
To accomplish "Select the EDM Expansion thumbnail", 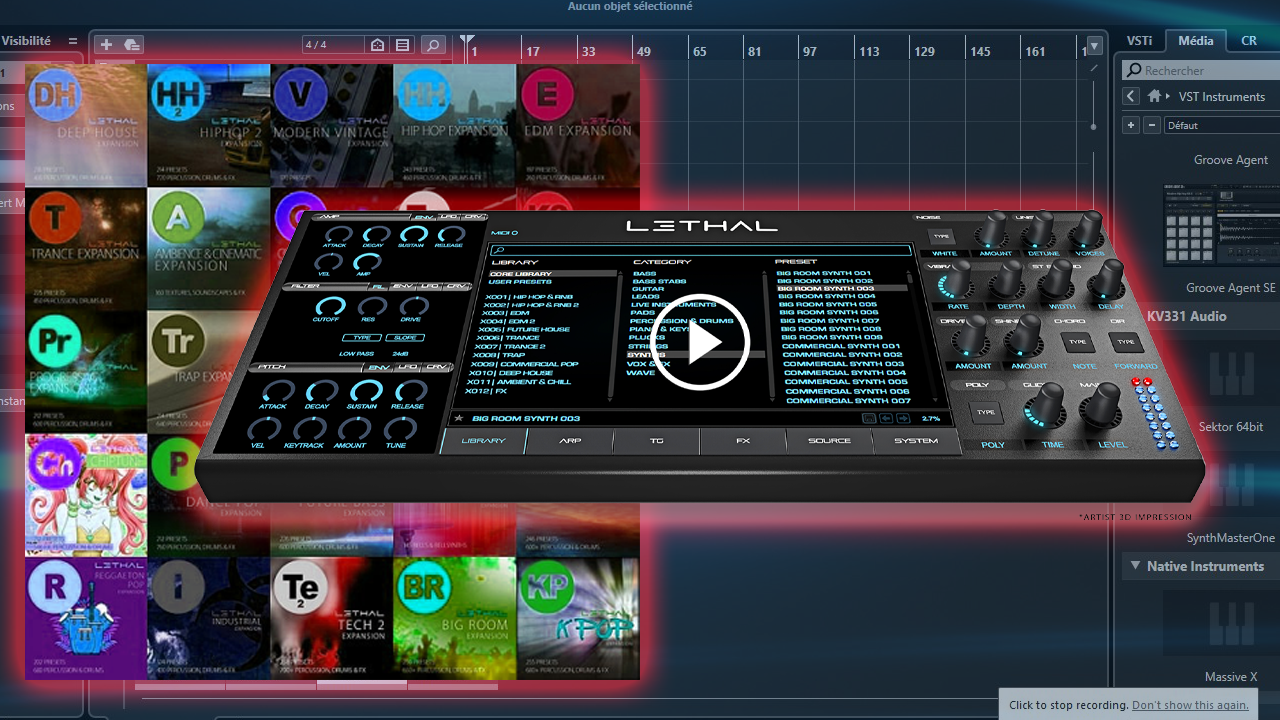I will click(578, 125).
